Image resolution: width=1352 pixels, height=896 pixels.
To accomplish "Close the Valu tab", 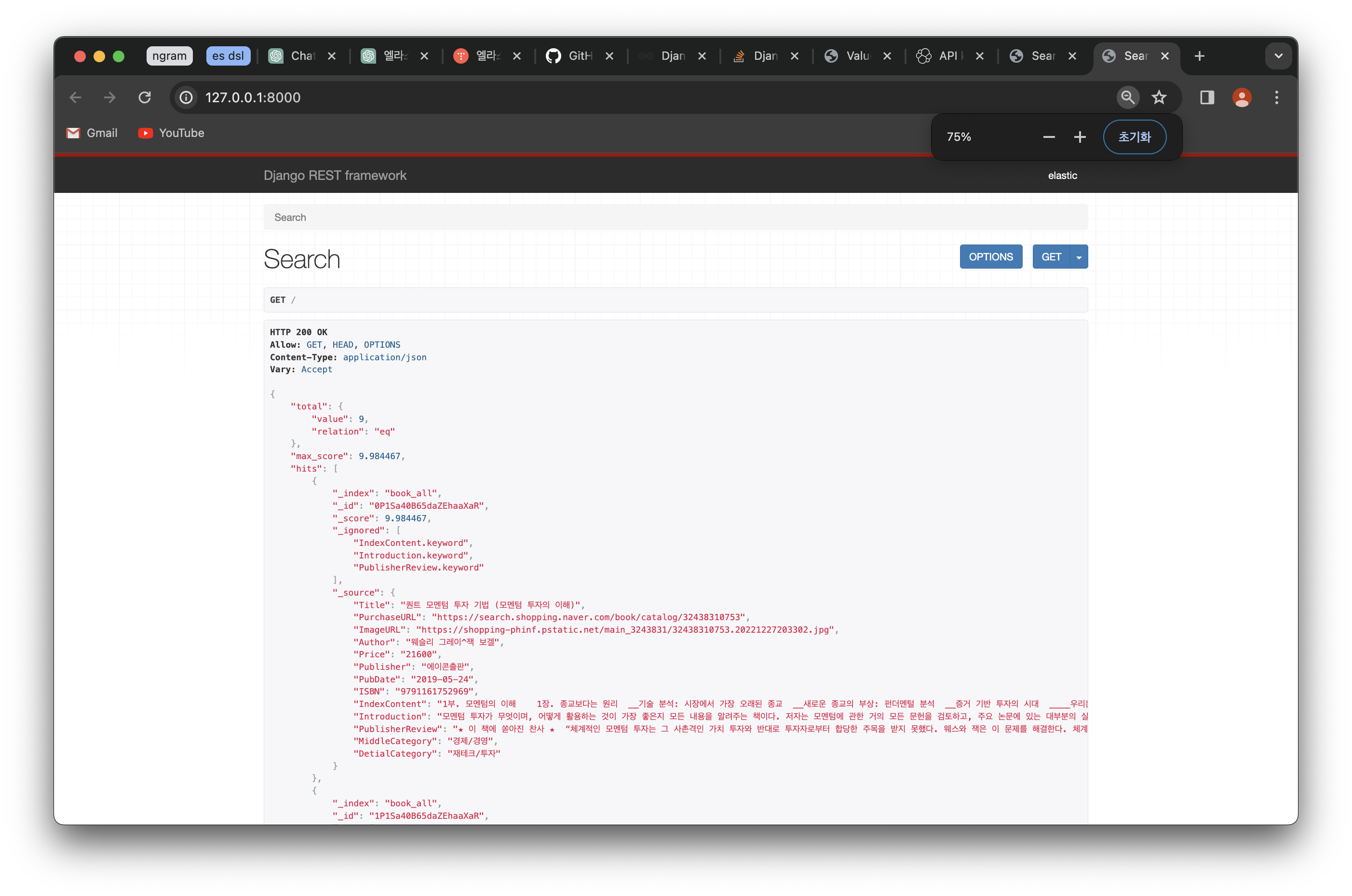I will (x=887, y=56).
